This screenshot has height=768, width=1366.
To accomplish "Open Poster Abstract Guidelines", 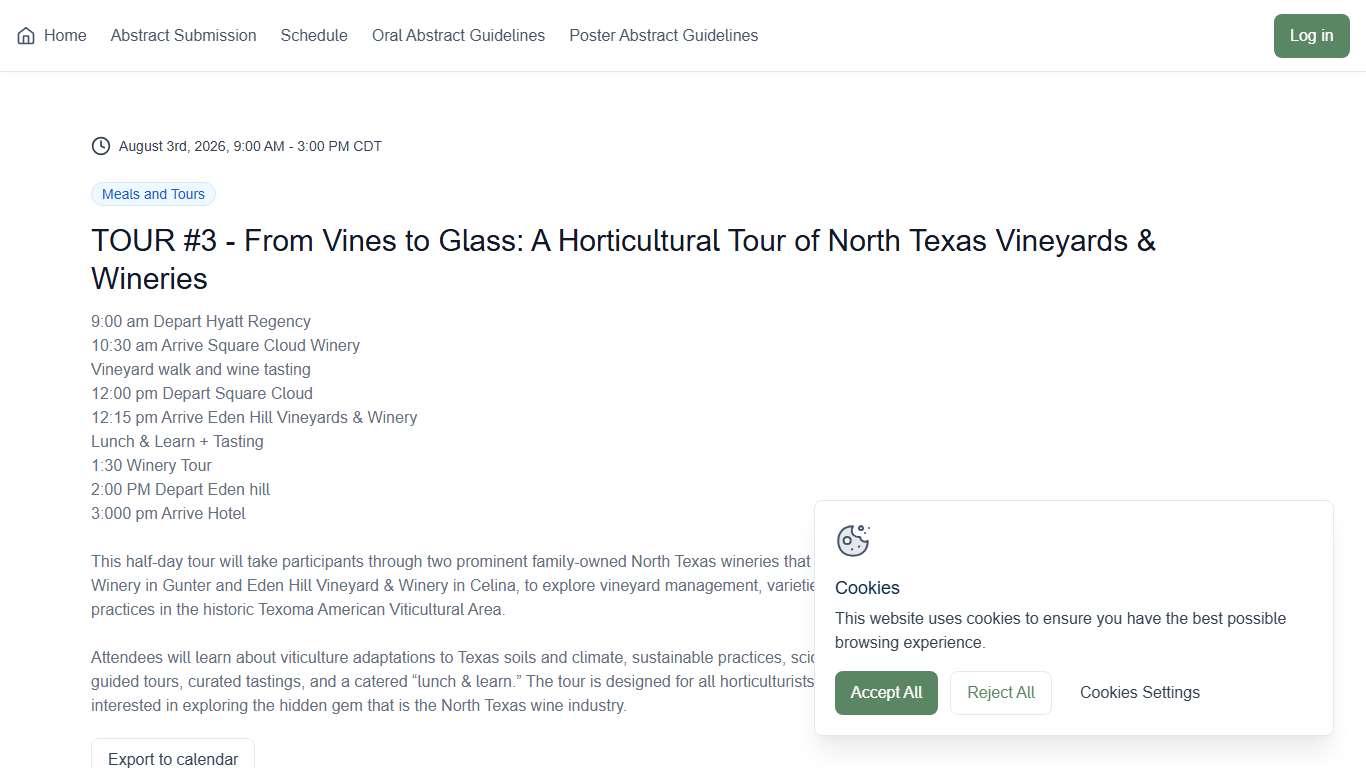I will pyautogui.click(x=663, y=36).
